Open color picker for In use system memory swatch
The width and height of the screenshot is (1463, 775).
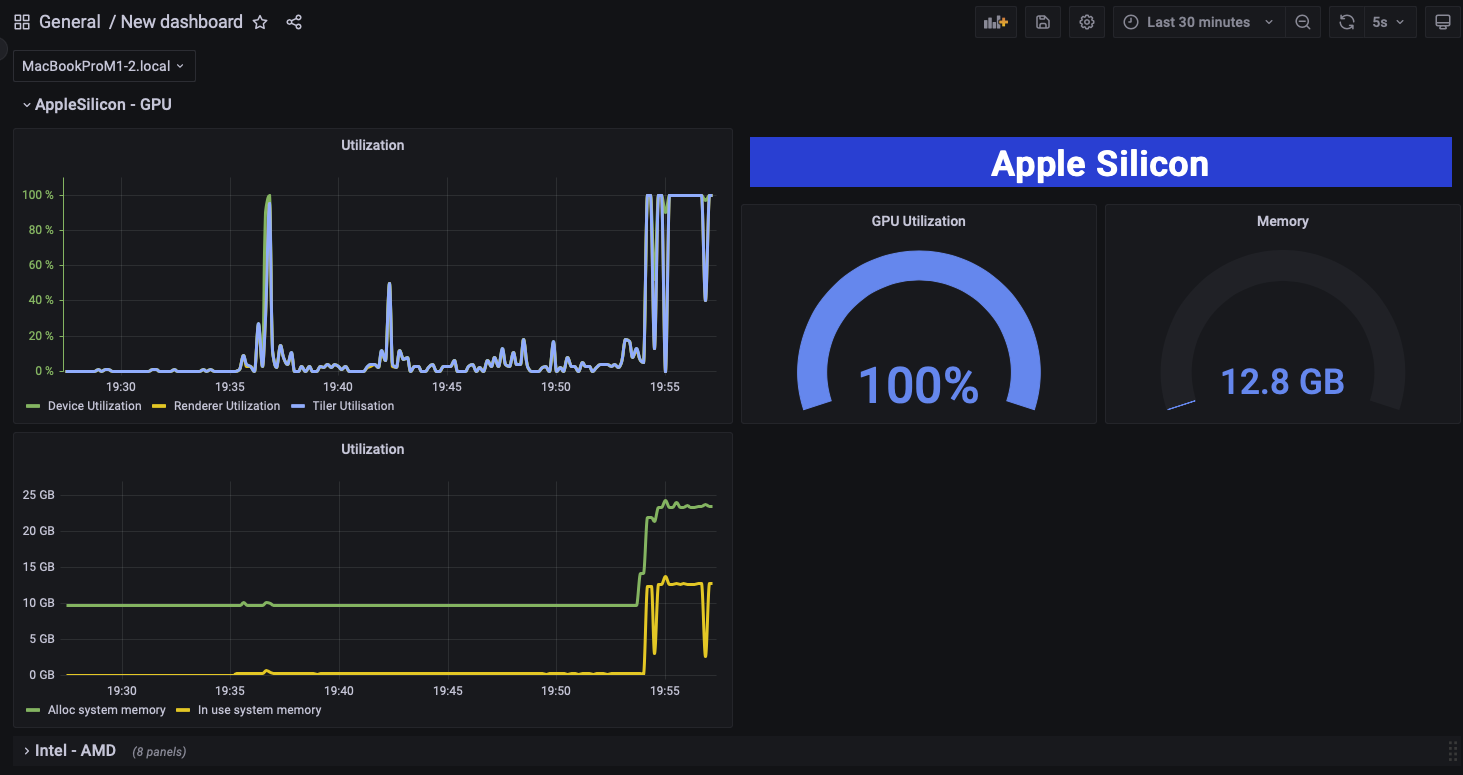pyautogui.click(x=182, y=710)
